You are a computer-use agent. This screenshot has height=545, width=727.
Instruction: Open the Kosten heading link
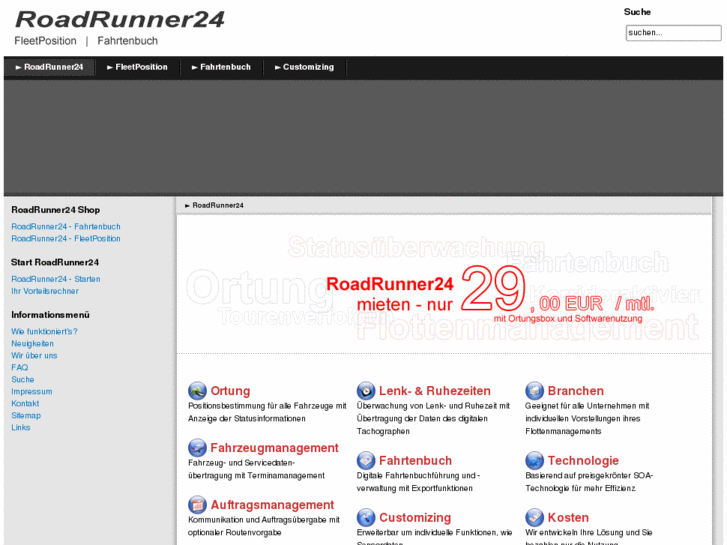tap(568, 518)
